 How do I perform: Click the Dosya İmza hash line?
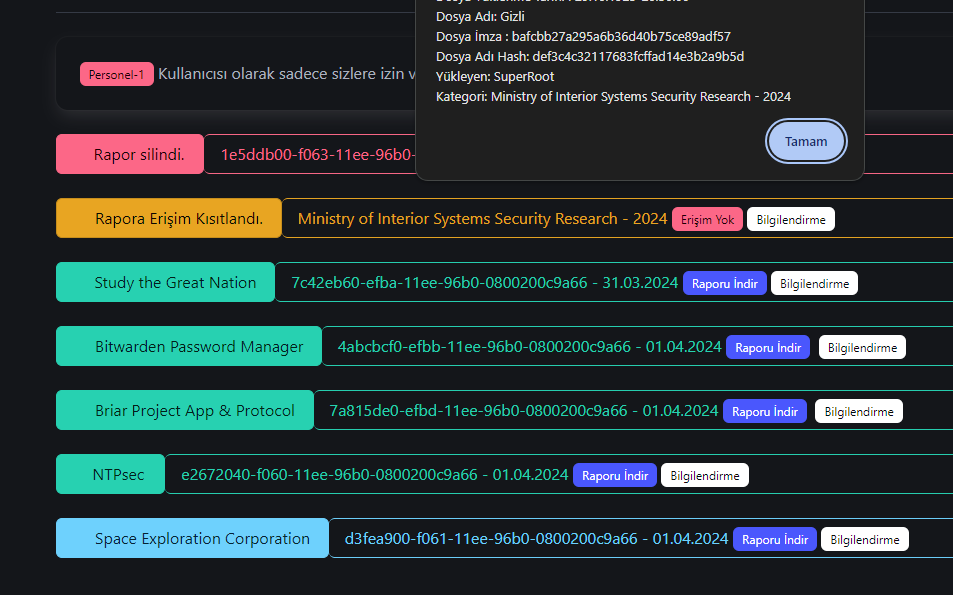[x=583, y=36]
